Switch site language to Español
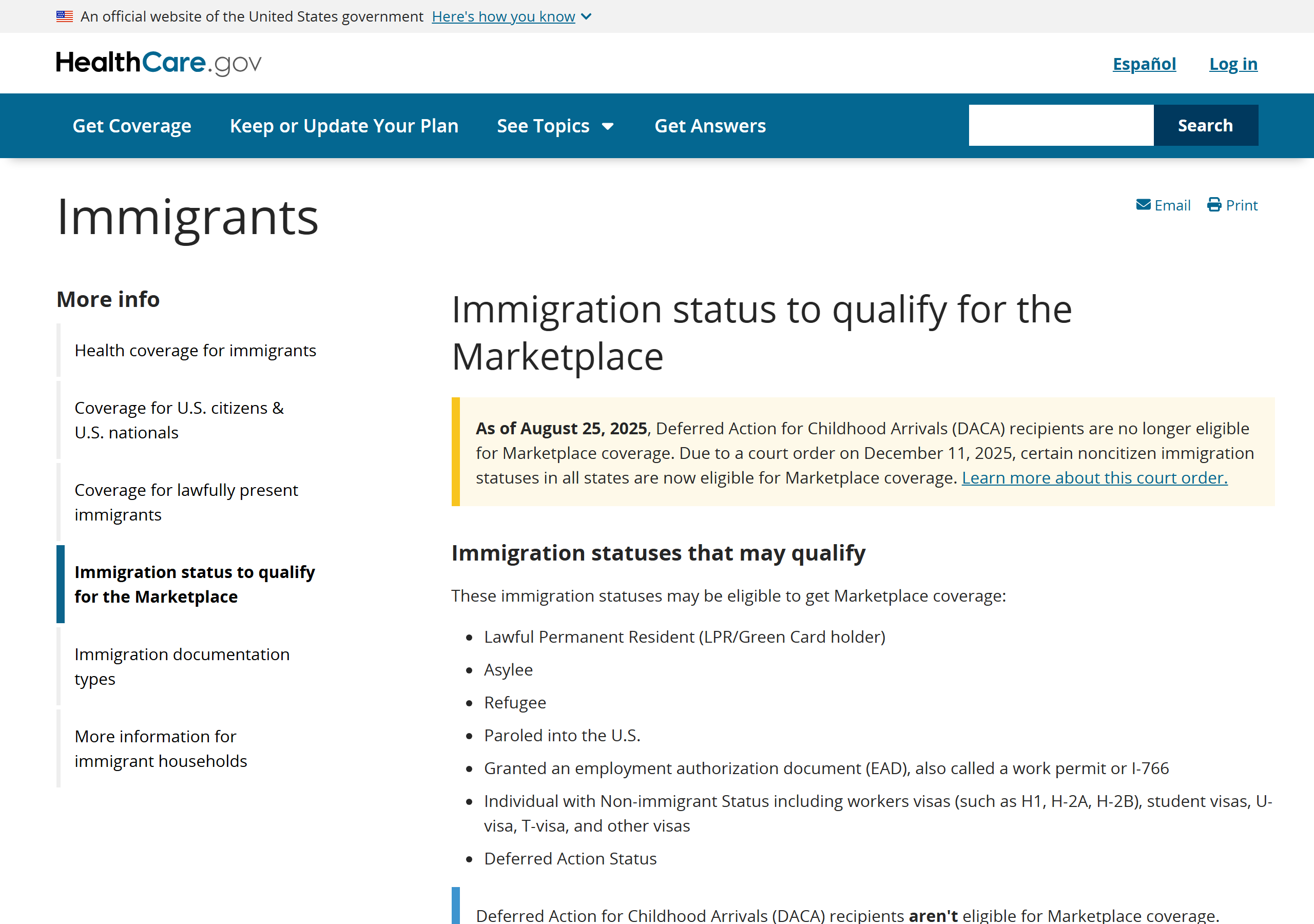Viewport: 1314px width, 924px height. 1144,64
